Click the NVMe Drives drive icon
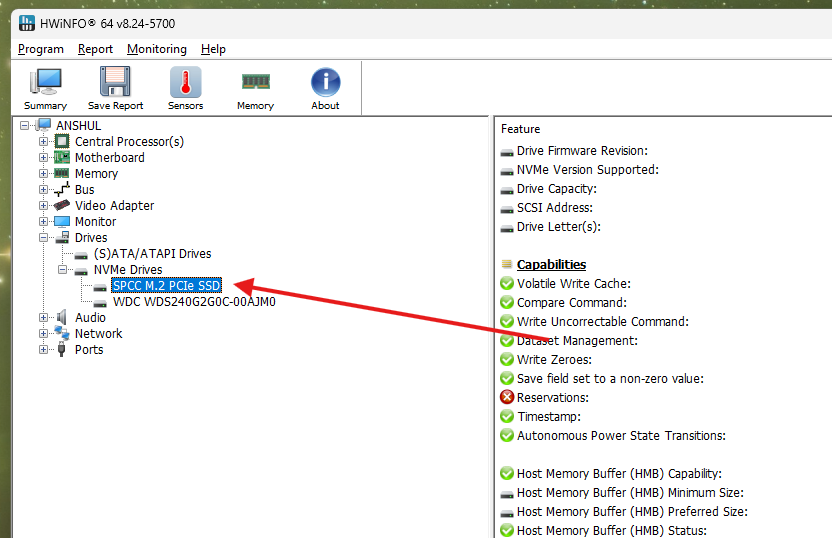Image resolution: width=832 pixels, height=538 pixels. coord(81,271)
